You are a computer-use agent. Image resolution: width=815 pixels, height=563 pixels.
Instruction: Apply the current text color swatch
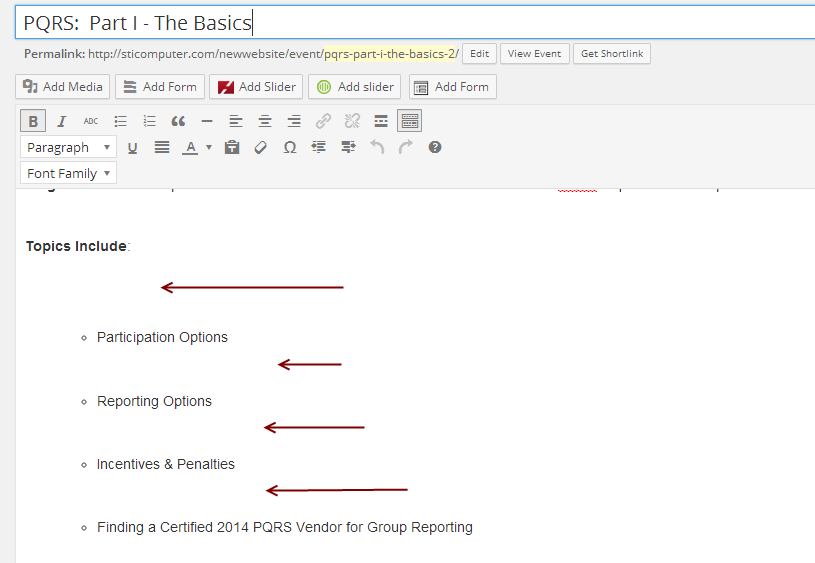pyautogui.click(x=190, y=147)
